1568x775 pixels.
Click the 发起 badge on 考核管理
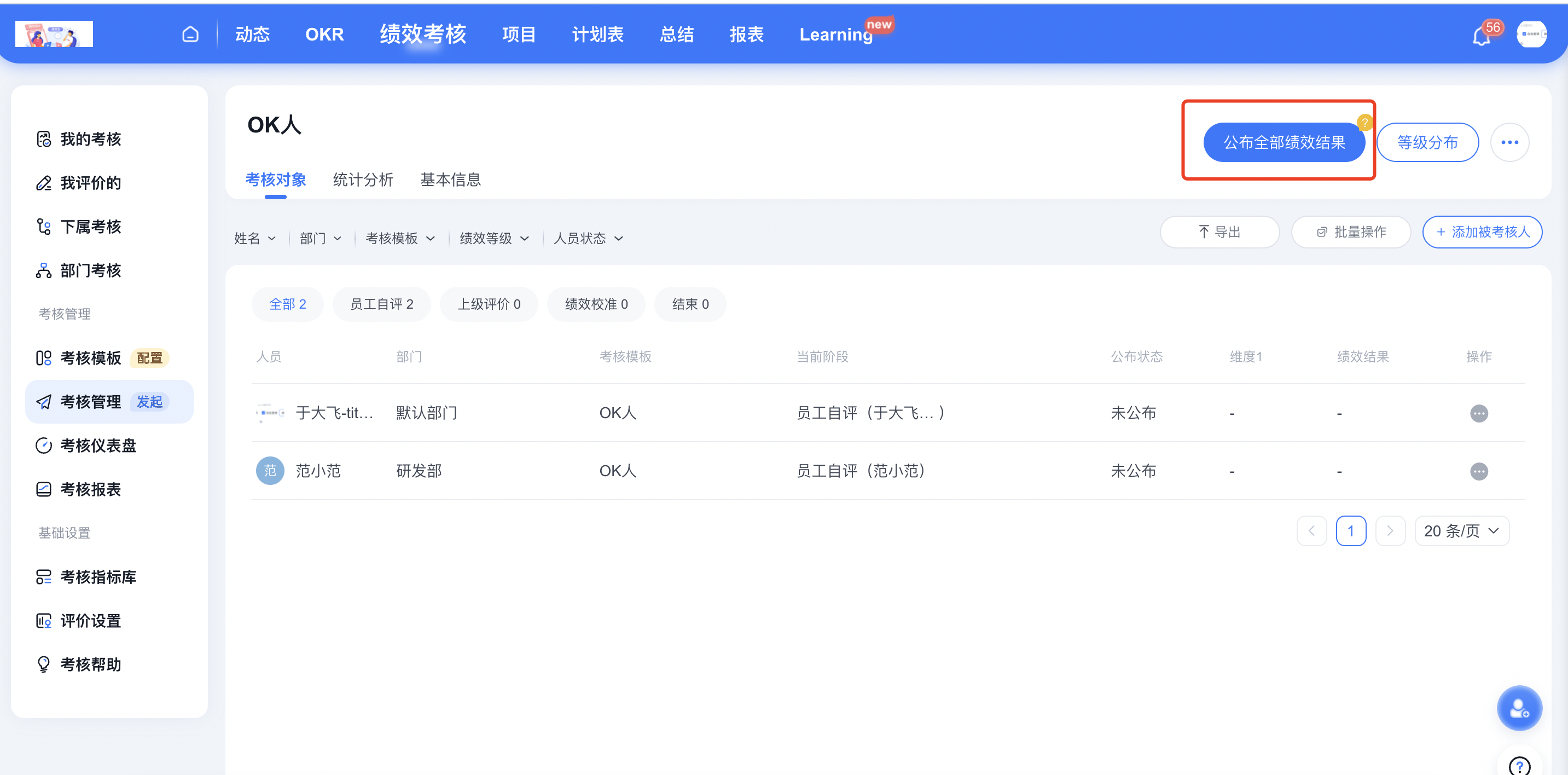pyautogui.click(x=149, y=402)
